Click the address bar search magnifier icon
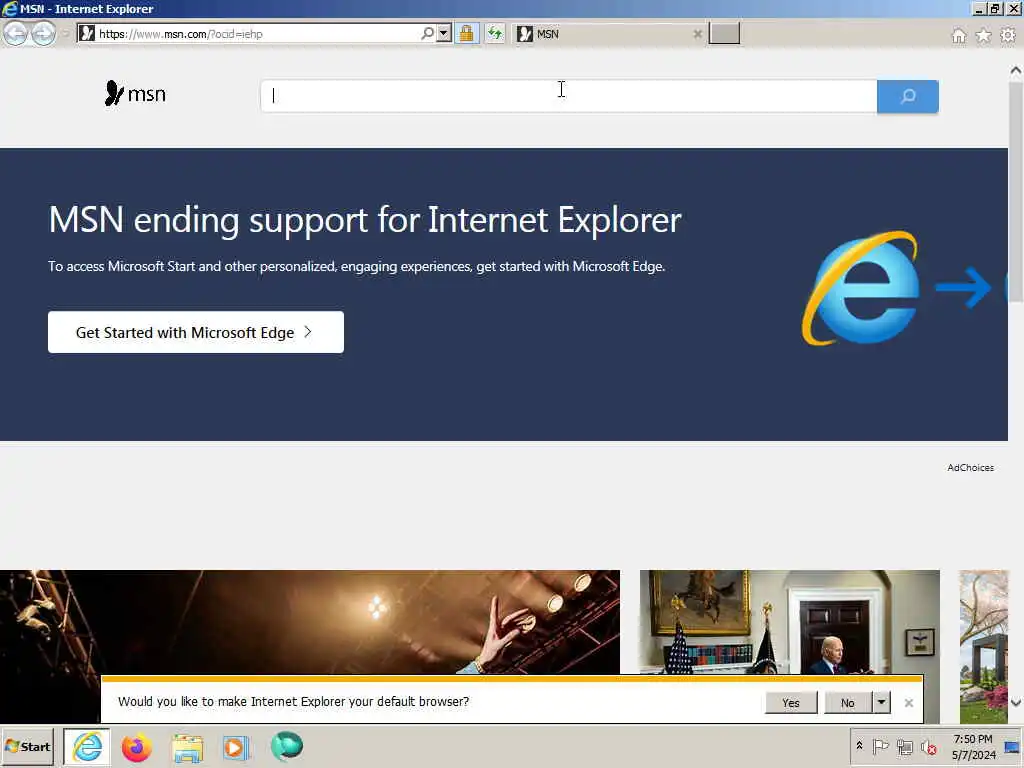The width and height of the screenshot is (1024, 768). pos(427,33)
